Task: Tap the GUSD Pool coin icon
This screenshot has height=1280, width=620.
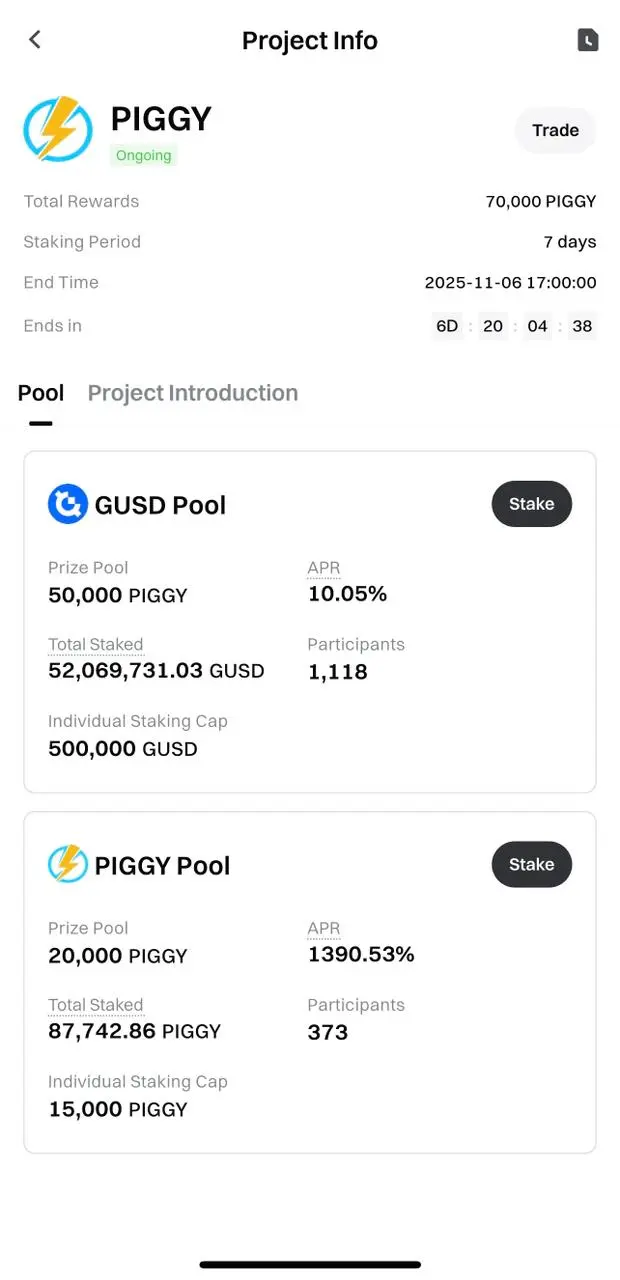Action: tap(68, 504)
